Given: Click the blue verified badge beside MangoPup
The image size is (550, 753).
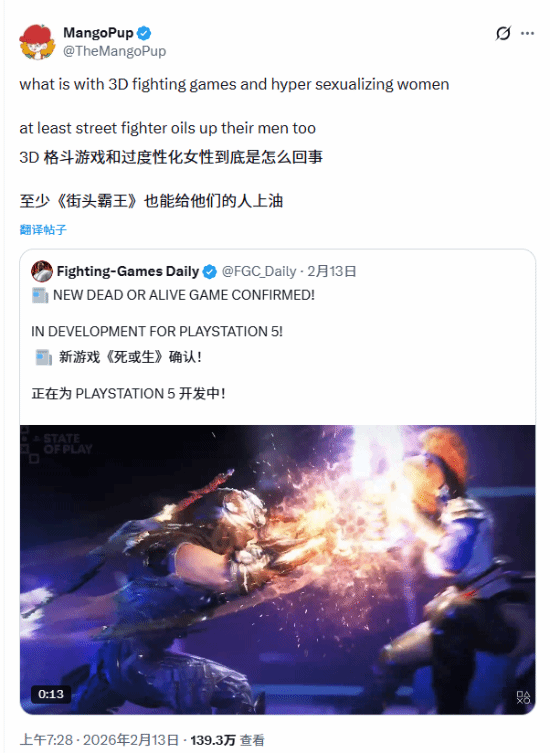Looking at the screenshot, I should (x=144, y=33).
